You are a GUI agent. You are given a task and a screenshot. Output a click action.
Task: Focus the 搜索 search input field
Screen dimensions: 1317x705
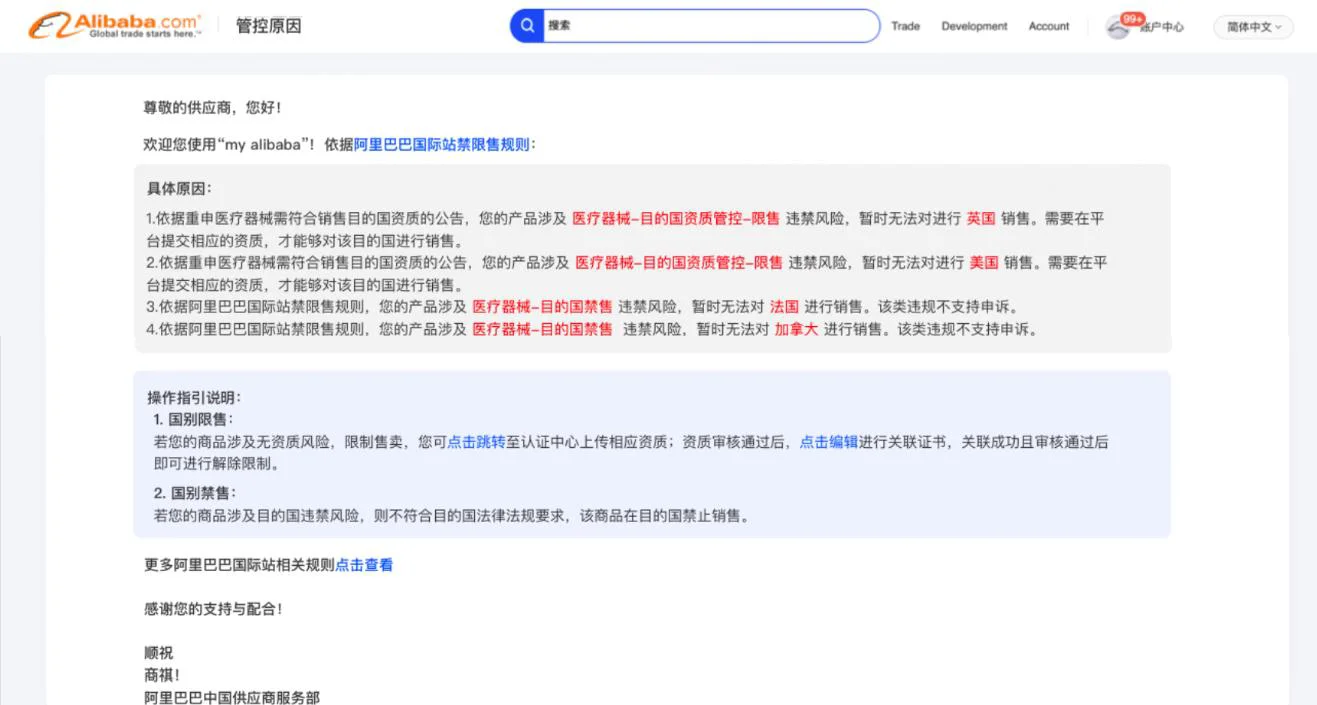coord(710,26)
